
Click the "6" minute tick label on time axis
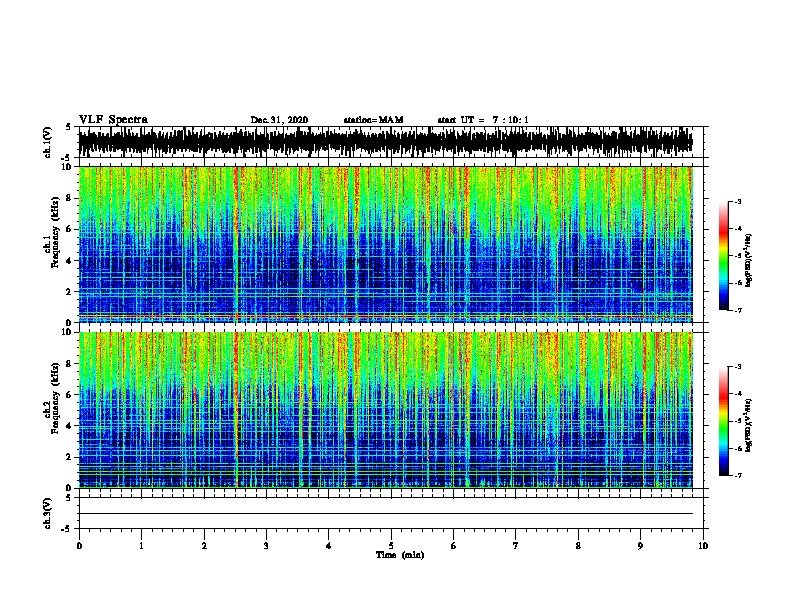coord(453,546)
